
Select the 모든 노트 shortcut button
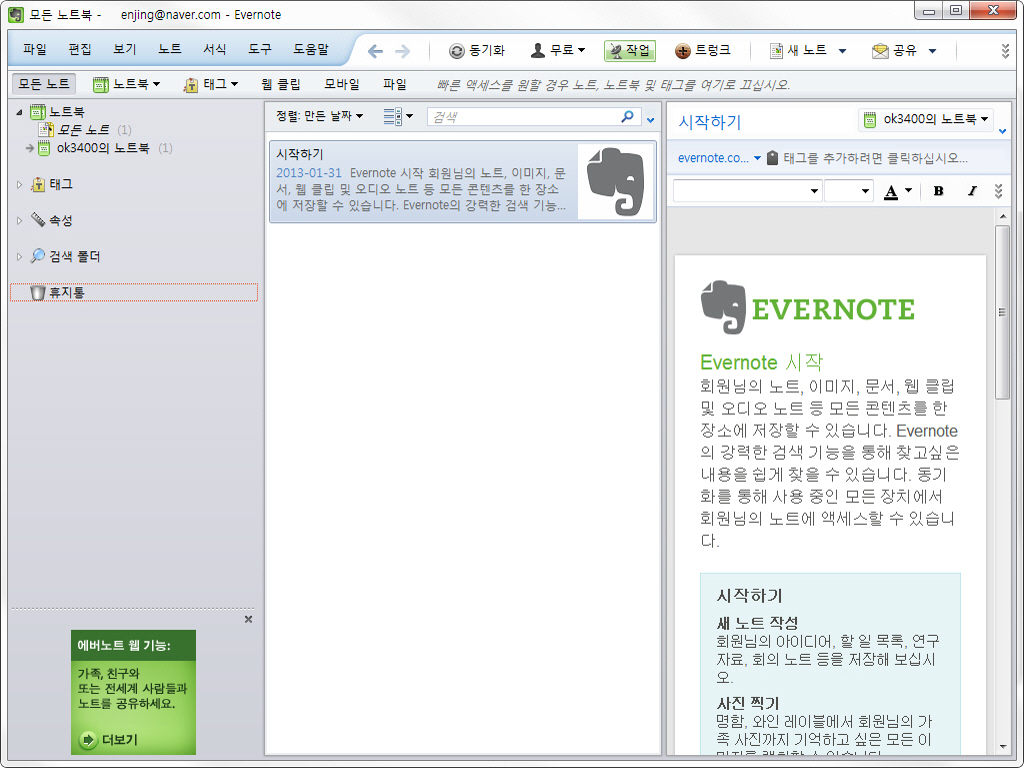click(44, 84)
